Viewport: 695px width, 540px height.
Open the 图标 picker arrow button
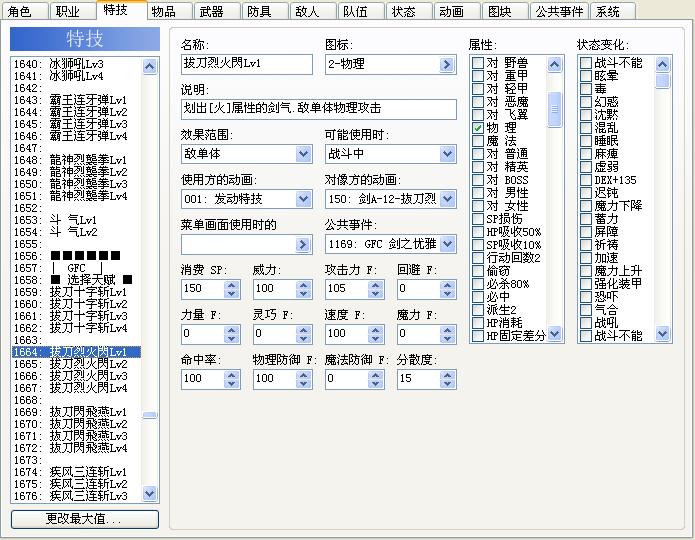(x=447, y=65)
